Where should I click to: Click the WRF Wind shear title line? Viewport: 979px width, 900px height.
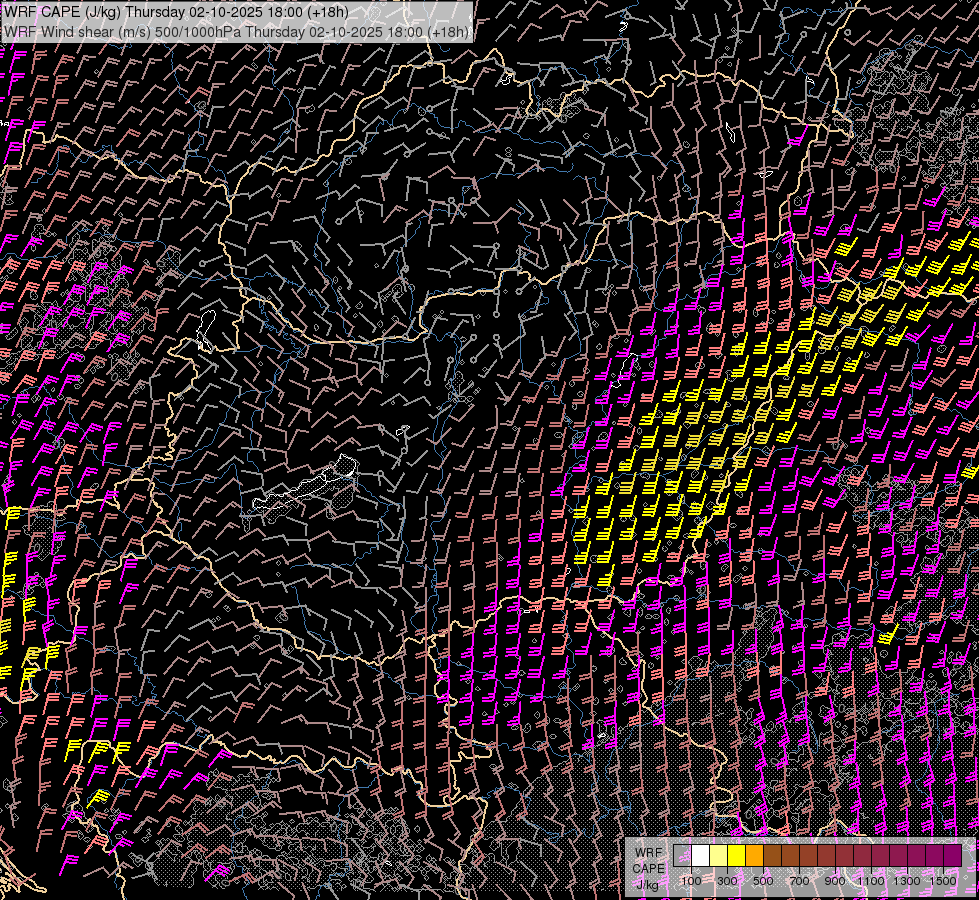(236, 31)
